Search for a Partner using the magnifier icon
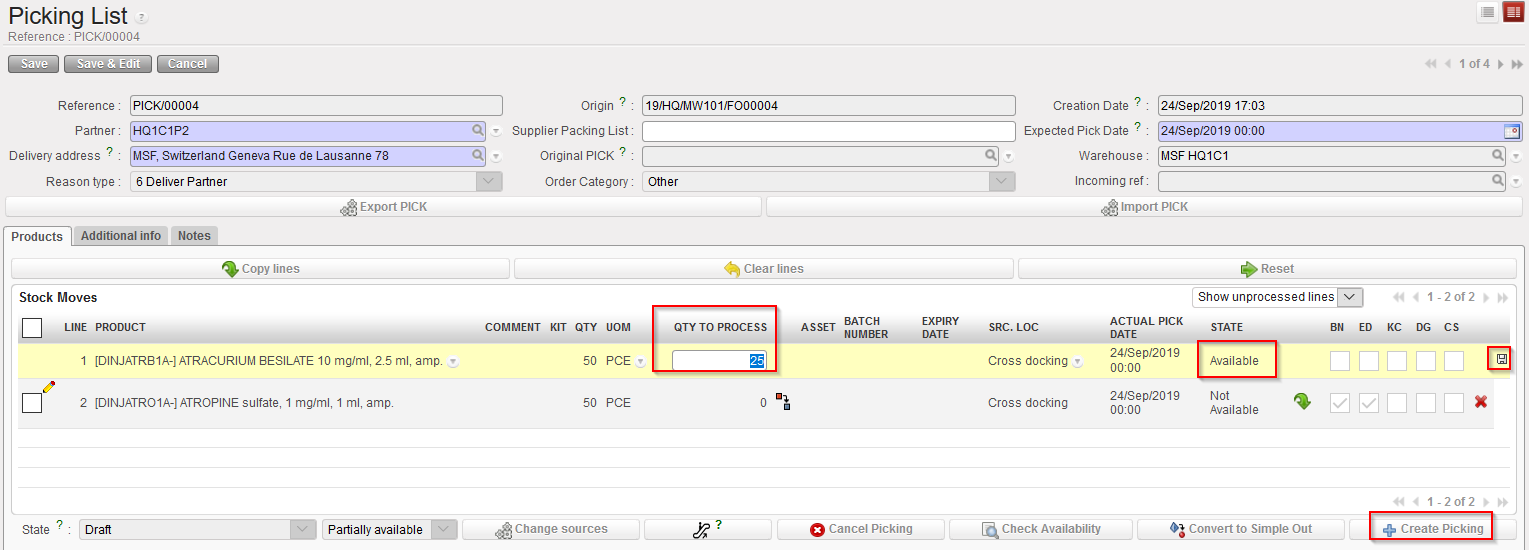This screenshot has width=1529, height=550. tap(478, 131)
